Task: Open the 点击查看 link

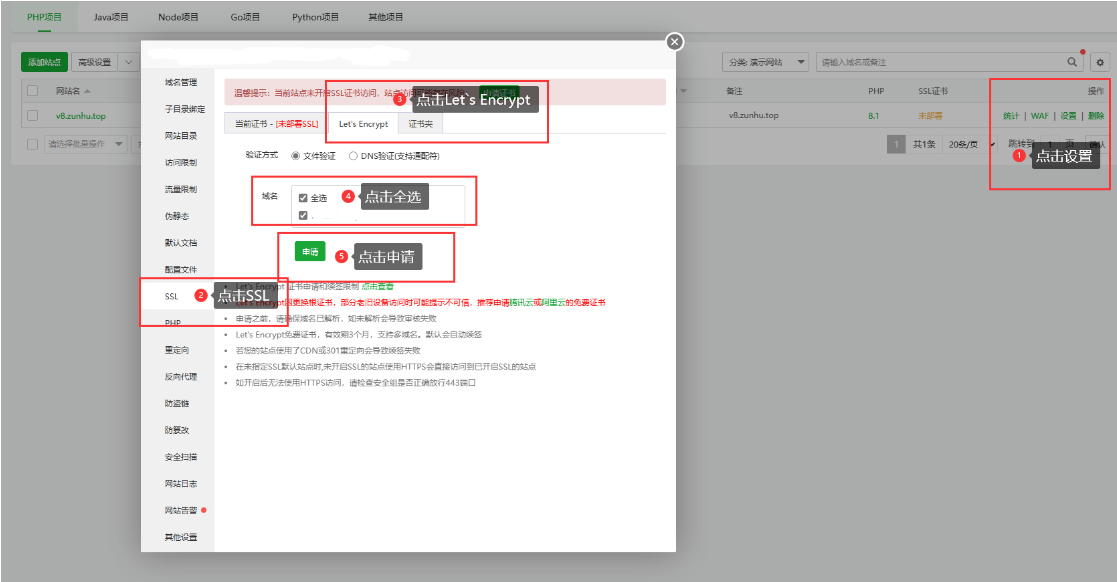Action: (x=377, y=287)
